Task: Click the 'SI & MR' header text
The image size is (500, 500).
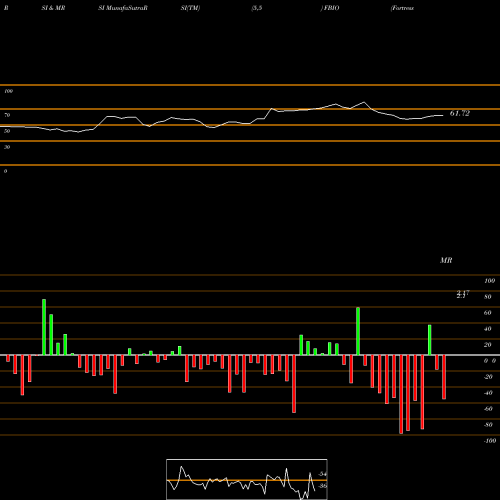Action: pyautogui.click(x=53, y=8)
